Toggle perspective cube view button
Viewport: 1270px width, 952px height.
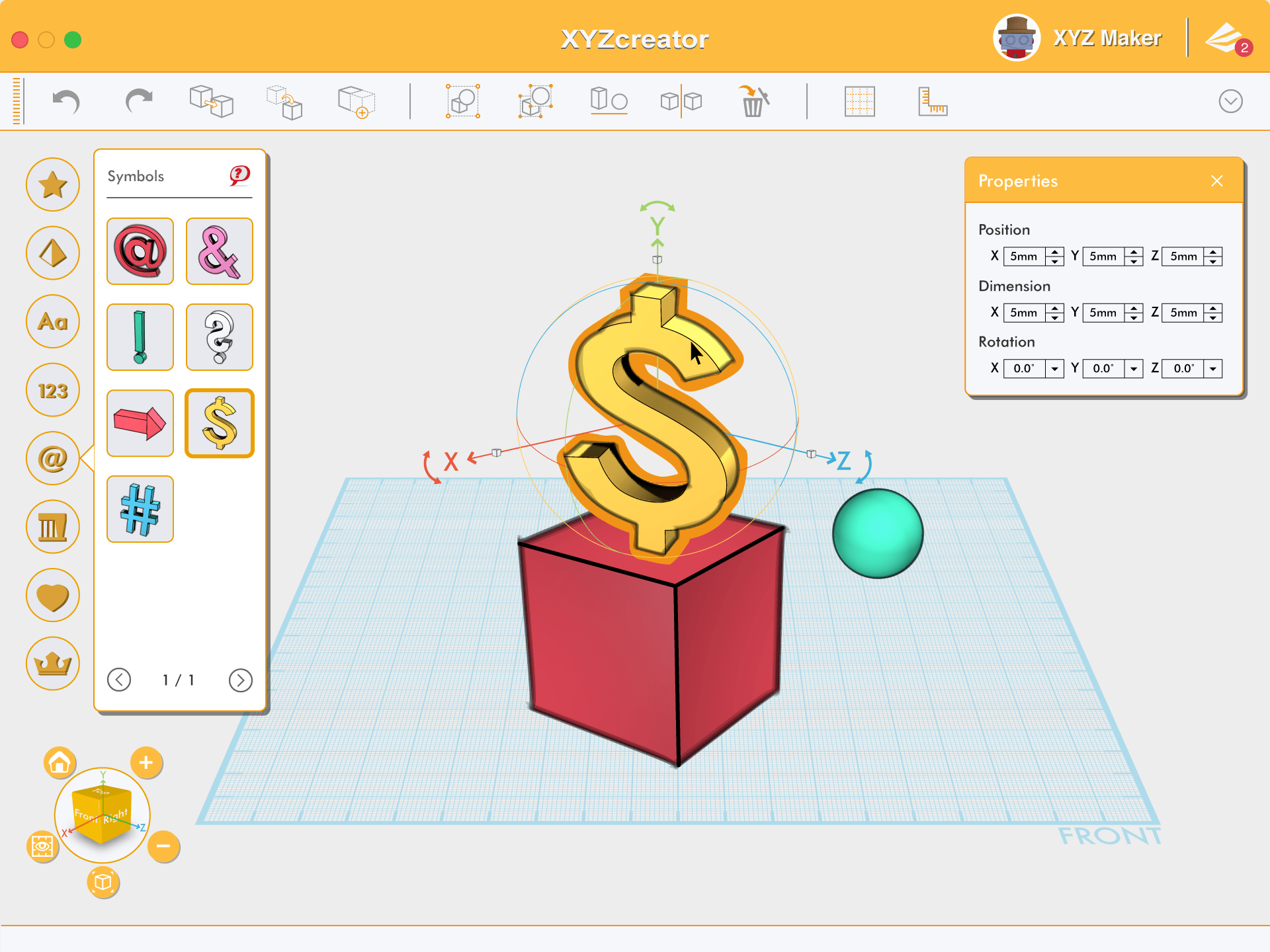[103, 882]
